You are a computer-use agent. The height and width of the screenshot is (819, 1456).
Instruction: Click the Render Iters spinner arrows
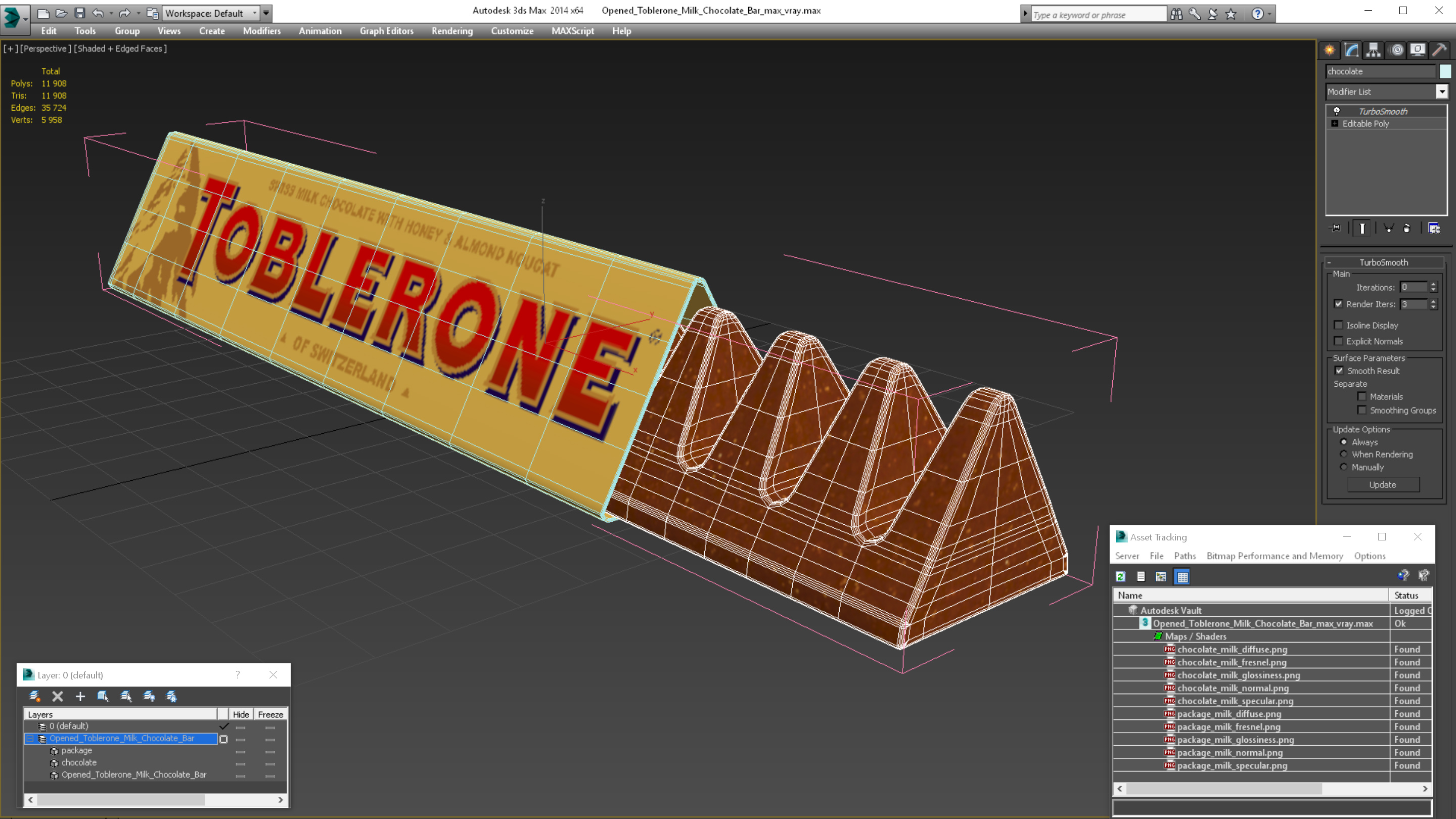pos(1433,304)
